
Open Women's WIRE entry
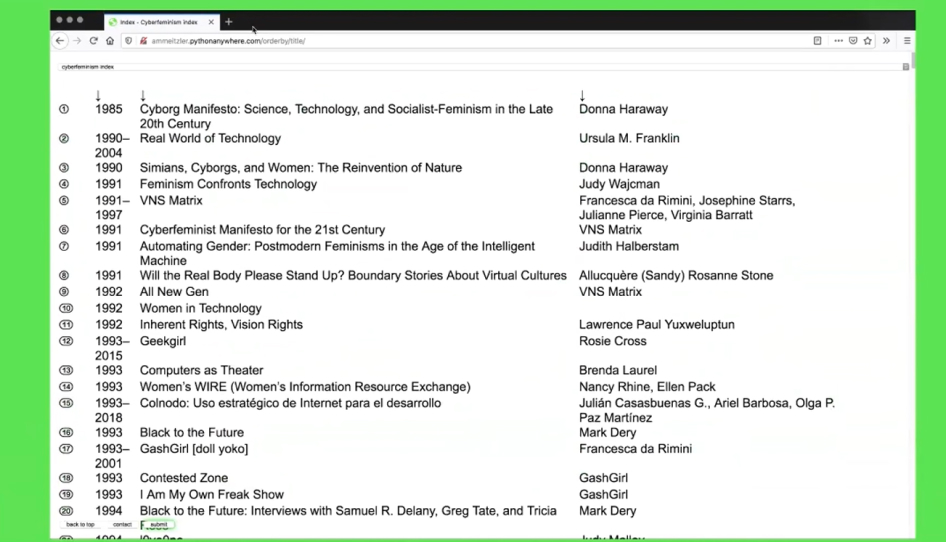[305, 387]
